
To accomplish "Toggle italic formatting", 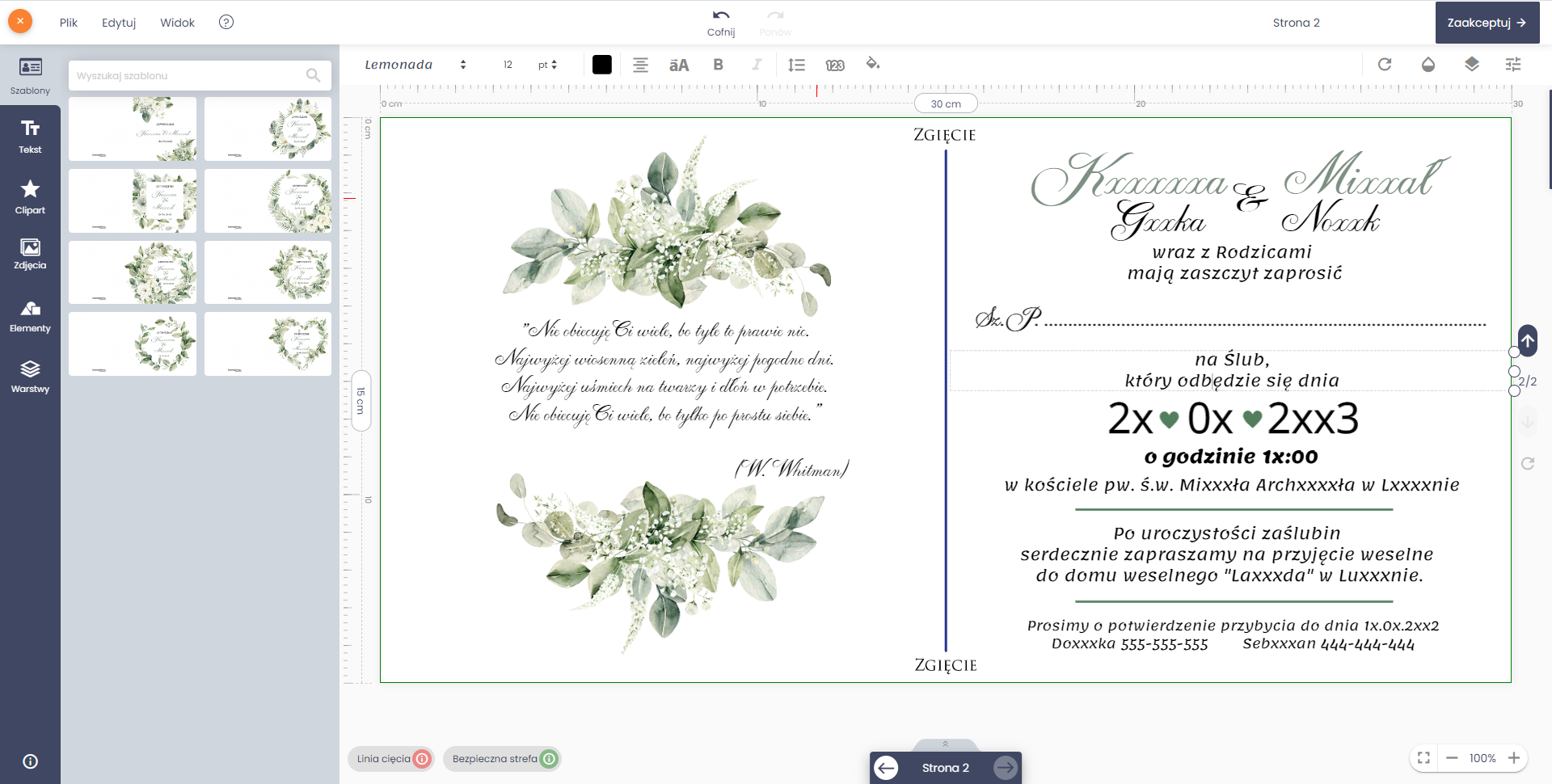I will click(757, 65).
